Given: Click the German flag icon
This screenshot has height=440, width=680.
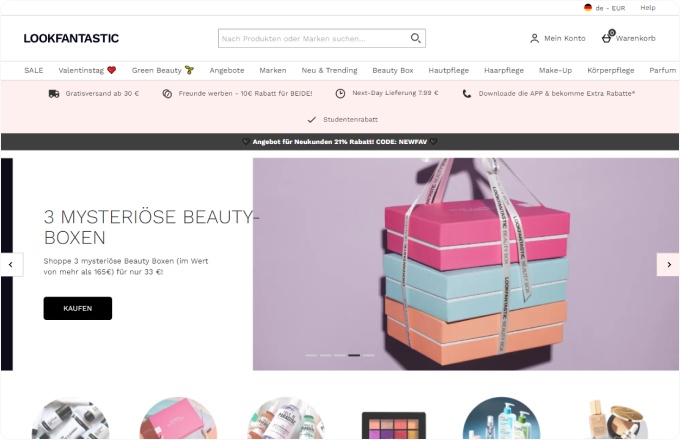Looking at the screenshot, I should (x=588, y=8).
